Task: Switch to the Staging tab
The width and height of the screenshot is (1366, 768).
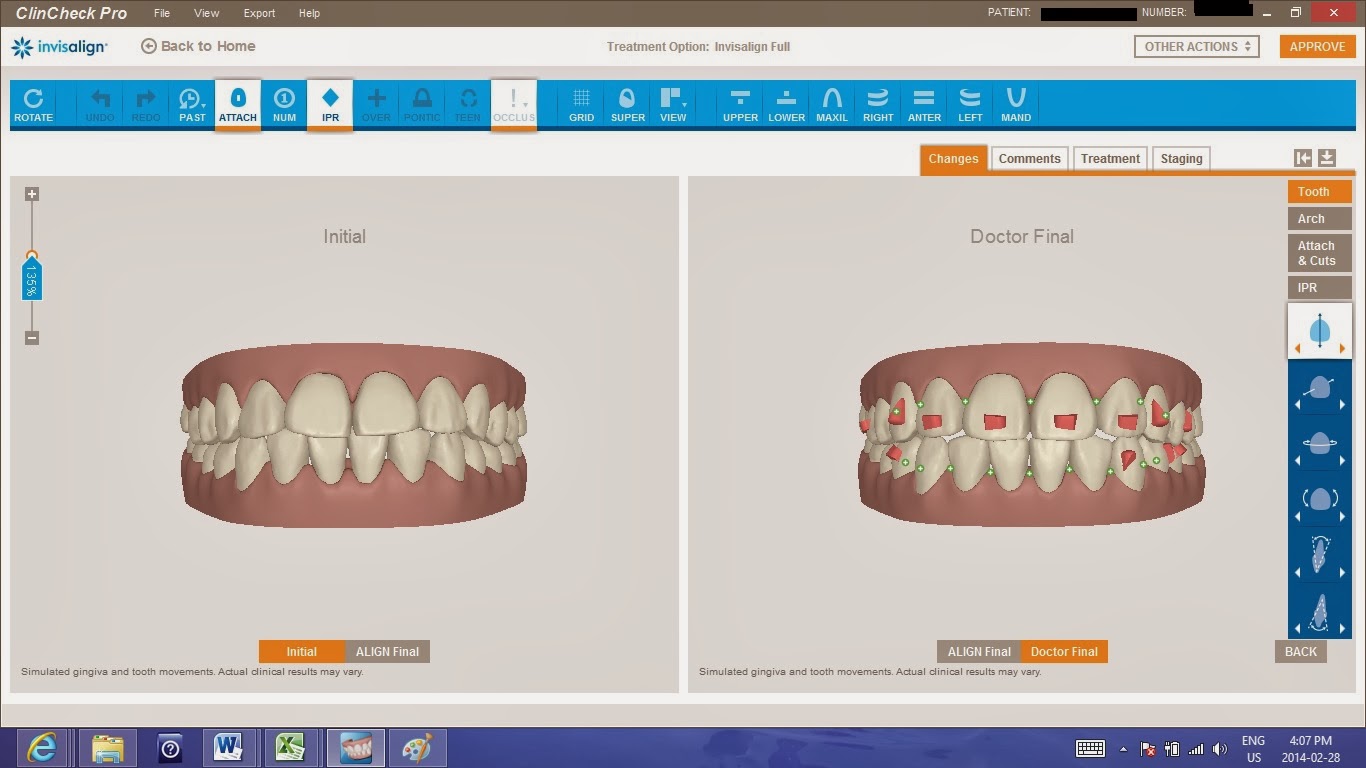Action: (1181, 158)
